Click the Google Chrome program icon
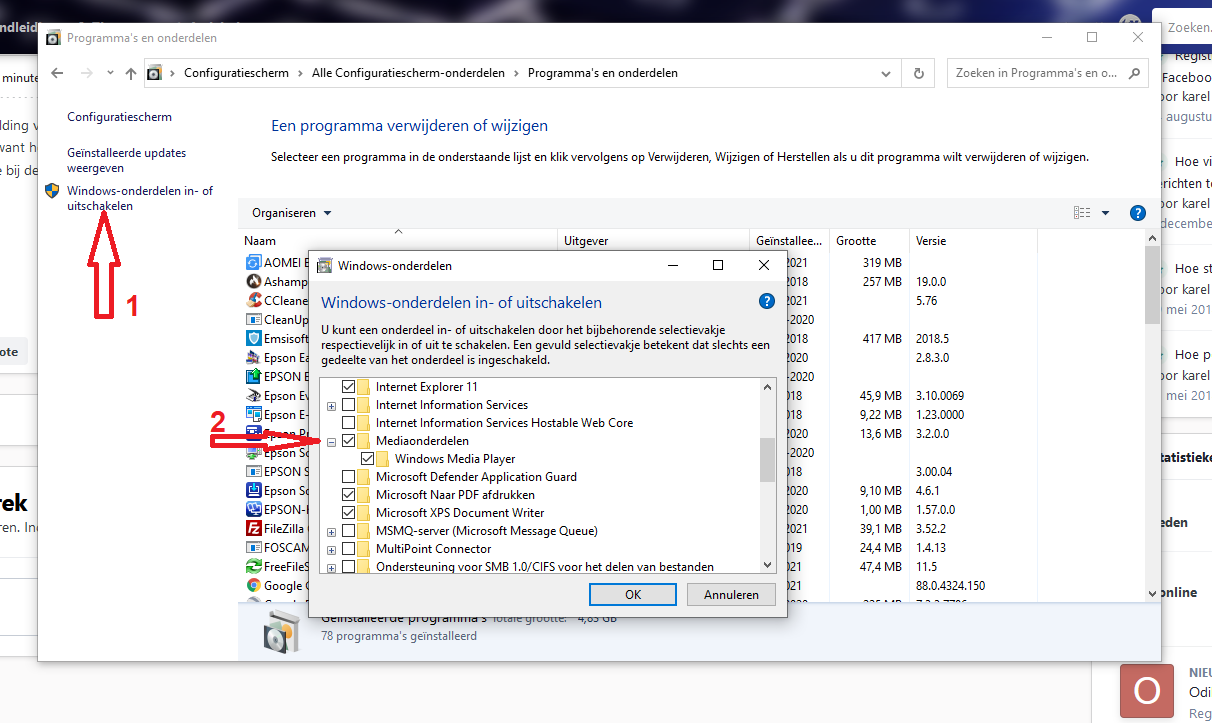Viewport: 1212px width, 723px height. [x=253, y=586]
